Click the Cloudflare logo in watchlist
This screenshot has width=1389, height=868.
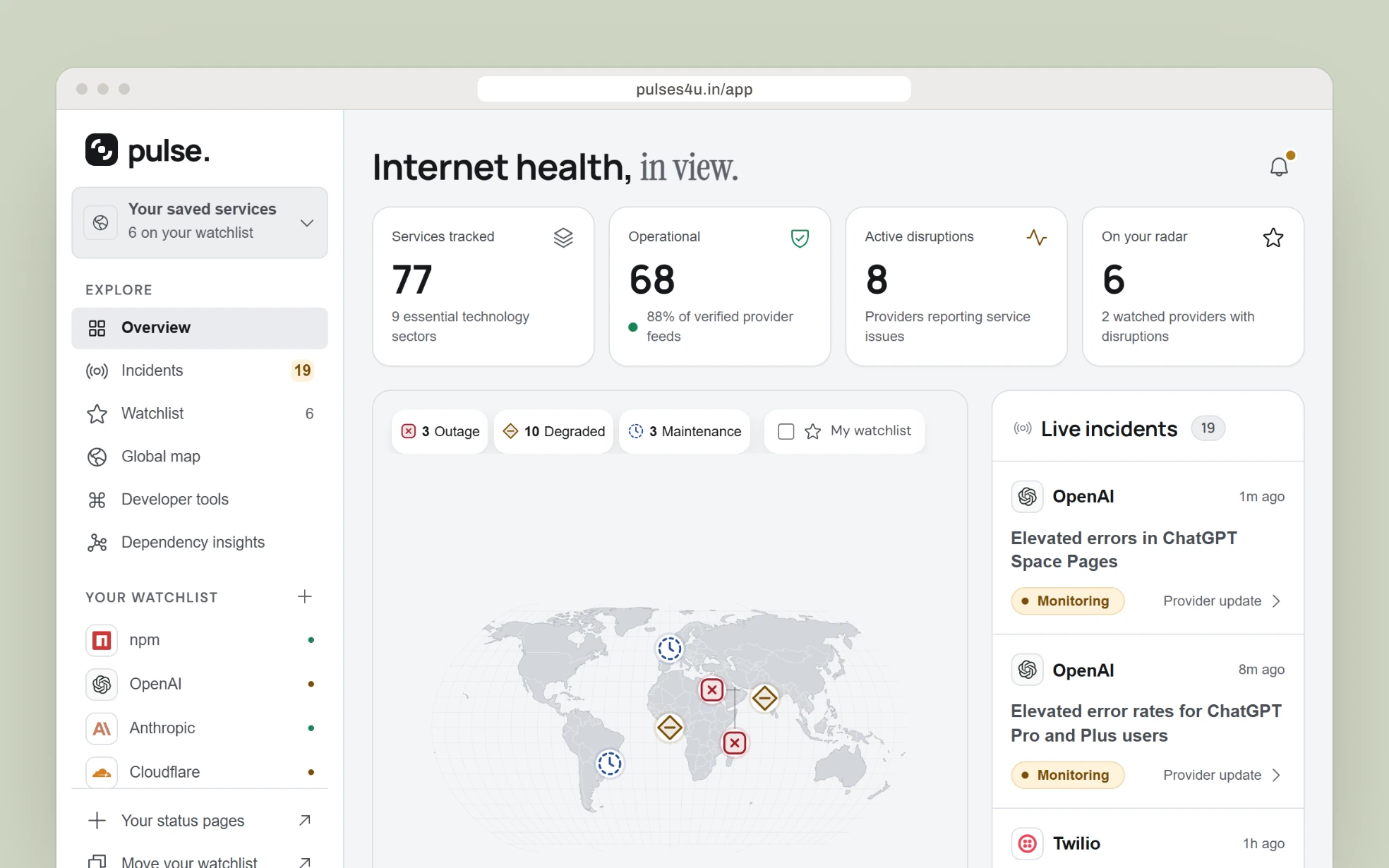click(102, 772)
